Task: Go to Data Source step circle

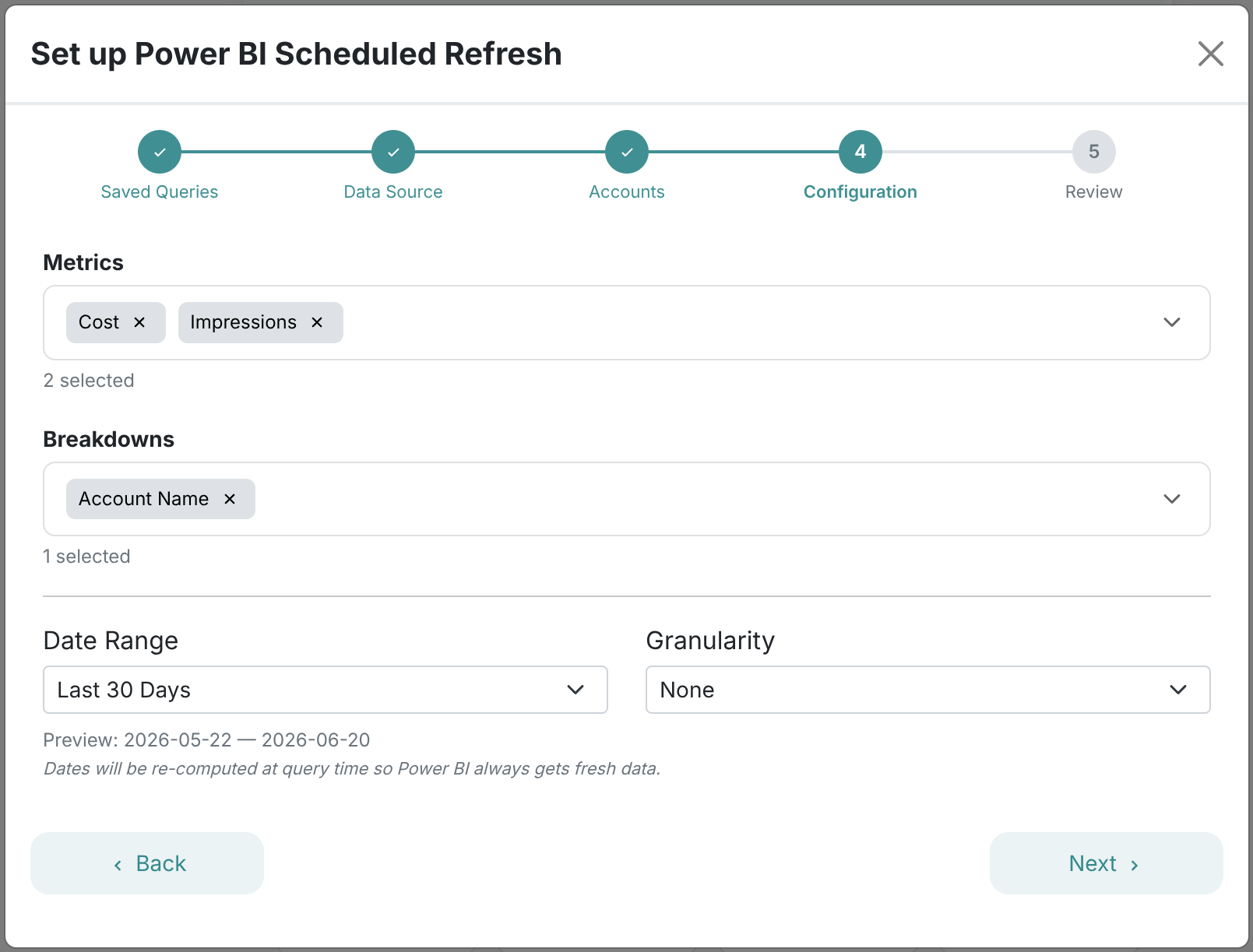Action: (393, 152)
